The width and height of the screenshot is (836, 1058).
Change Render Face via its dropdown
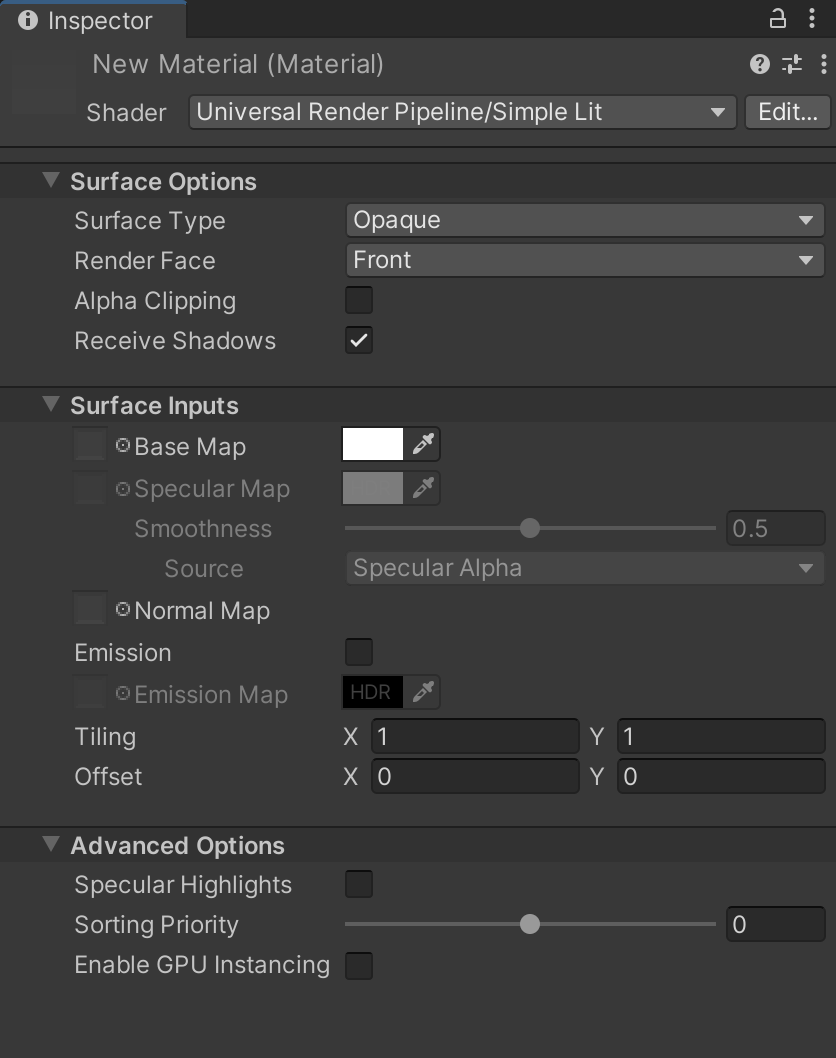584,260
